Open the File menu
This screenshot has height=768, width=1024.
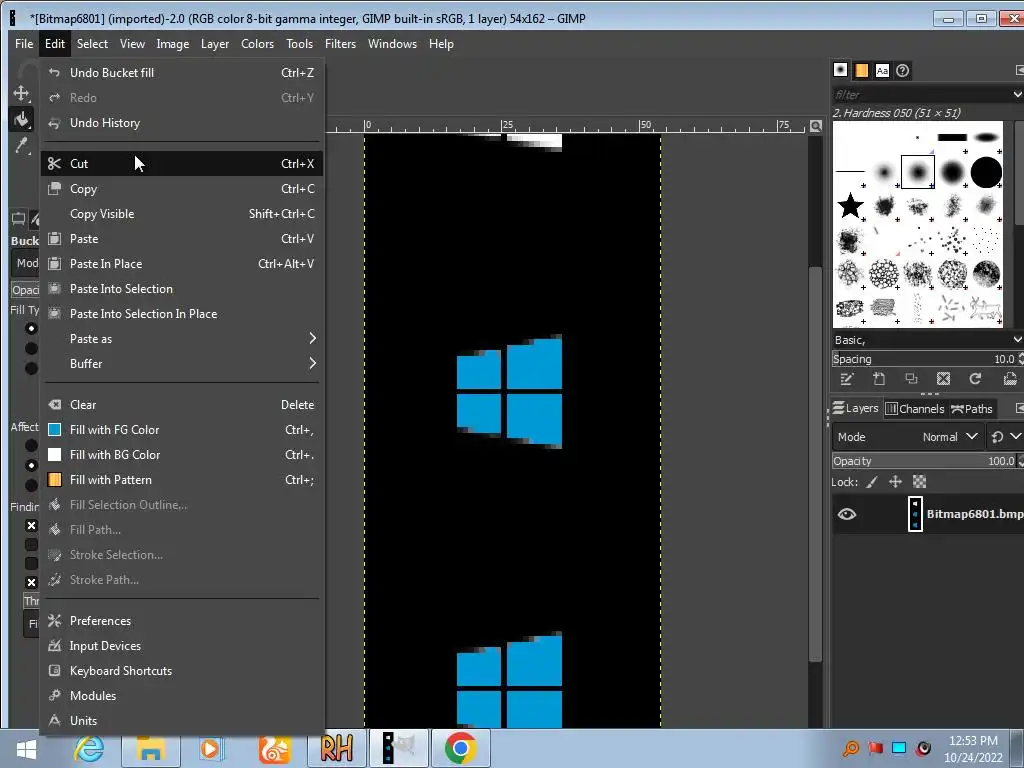tap(24, 44)
